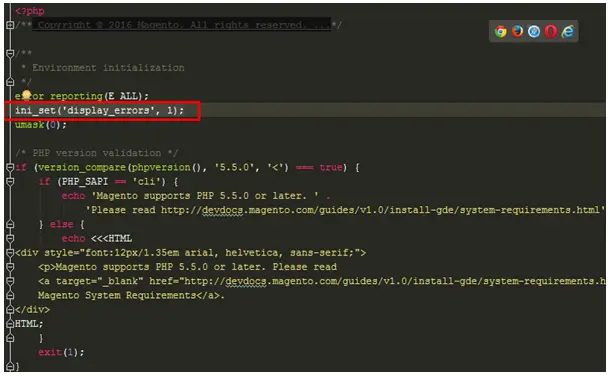The image size is (614, 376).
Task: Toggle fold marker beside the <a target line
Action: coord(10,281)
